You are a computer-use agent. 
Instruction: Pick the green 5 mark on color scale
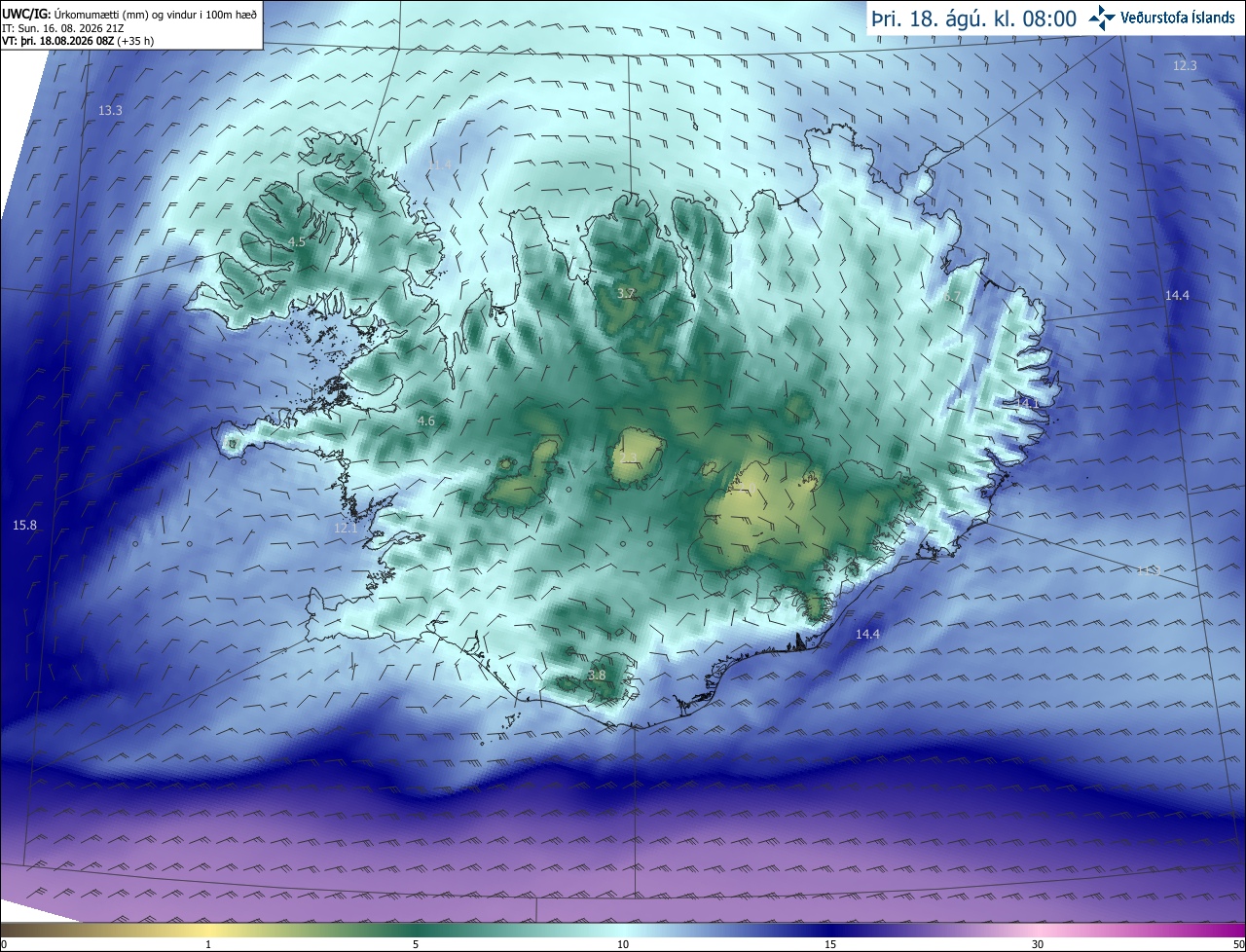[416, 944]
